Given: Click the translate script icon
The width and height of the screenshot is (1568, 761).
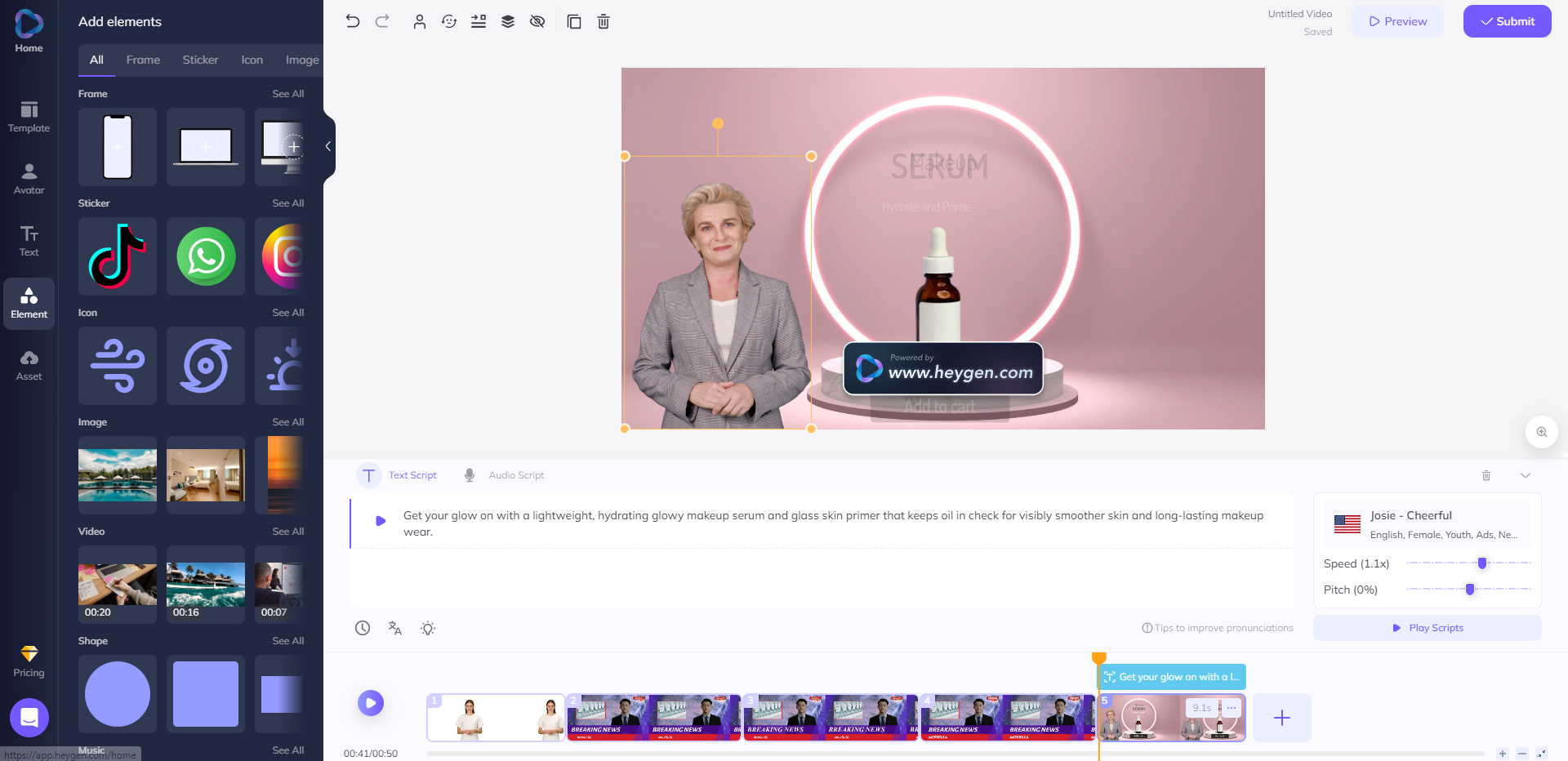Looking at the screenshot, I should coord(395,628).
